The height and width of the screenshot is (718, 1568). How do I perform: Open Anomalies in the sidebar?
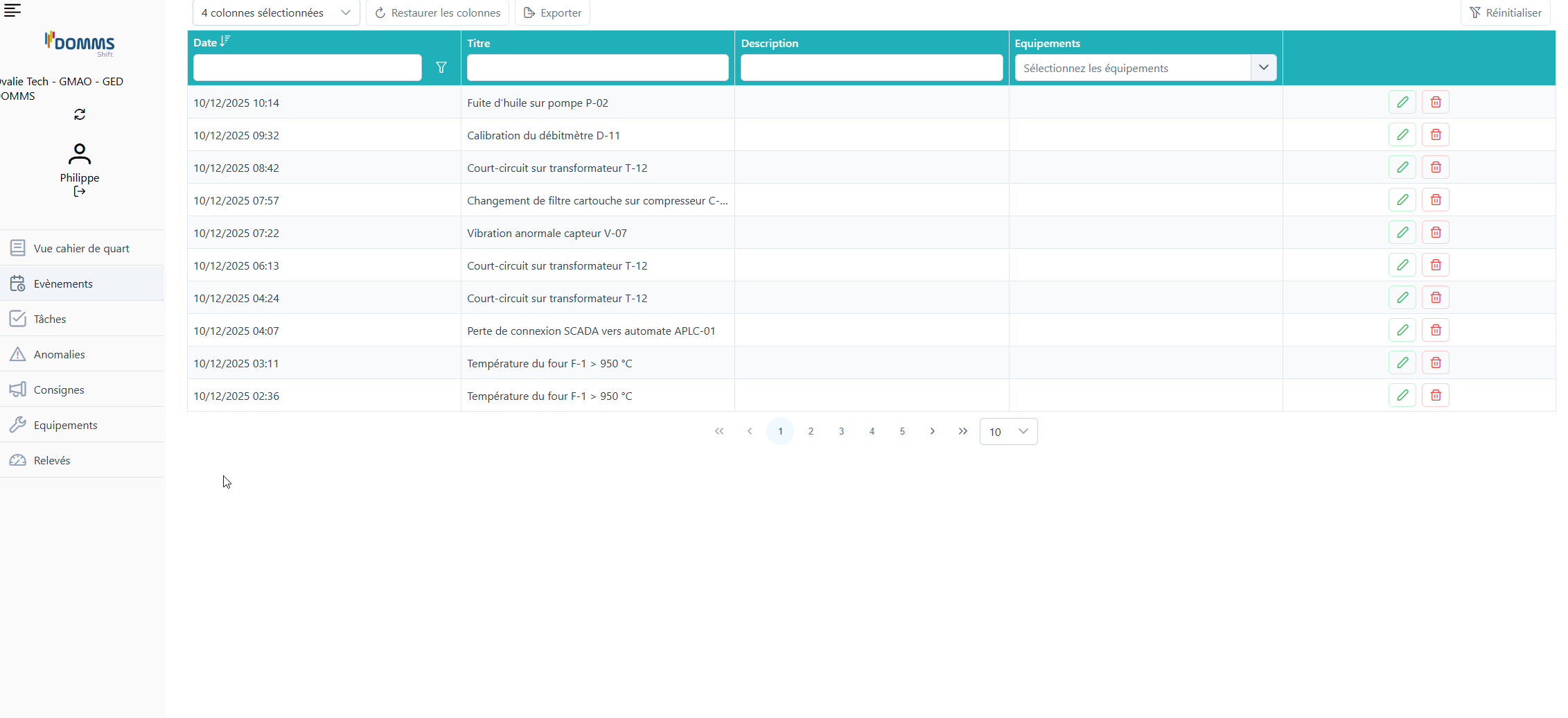60,354
